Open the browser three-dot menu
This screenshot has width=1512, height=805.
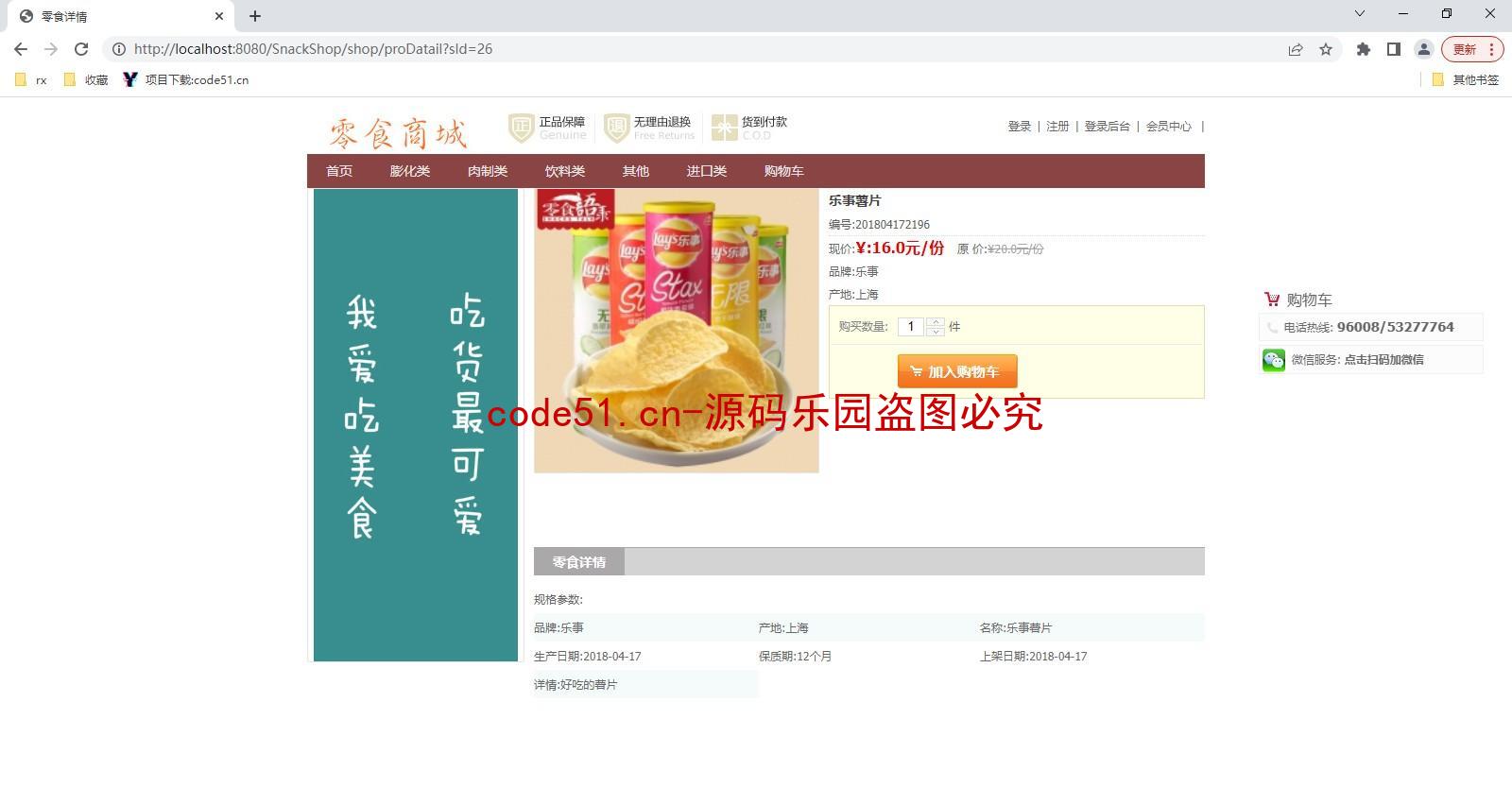tap(1492, 49)
